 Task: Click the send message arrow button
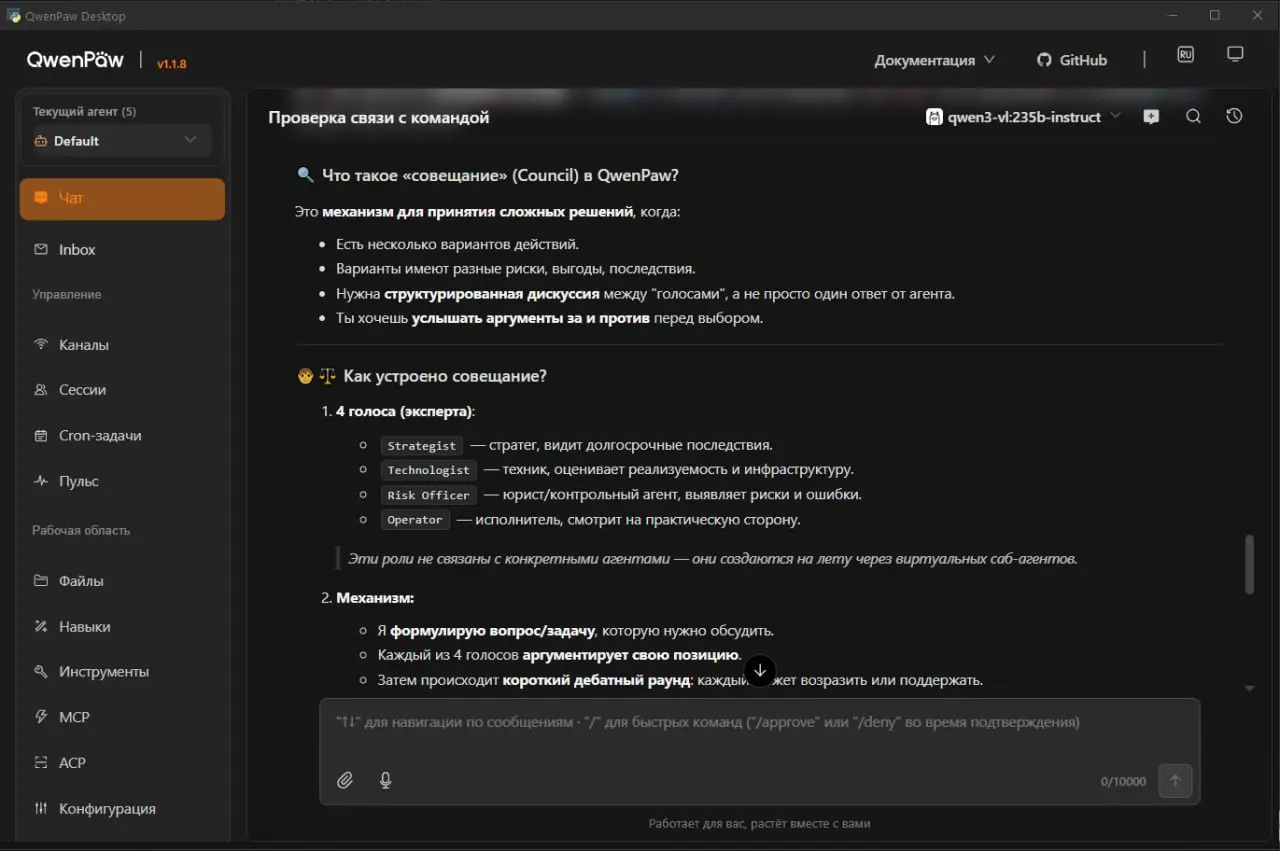coord(1175,781)
